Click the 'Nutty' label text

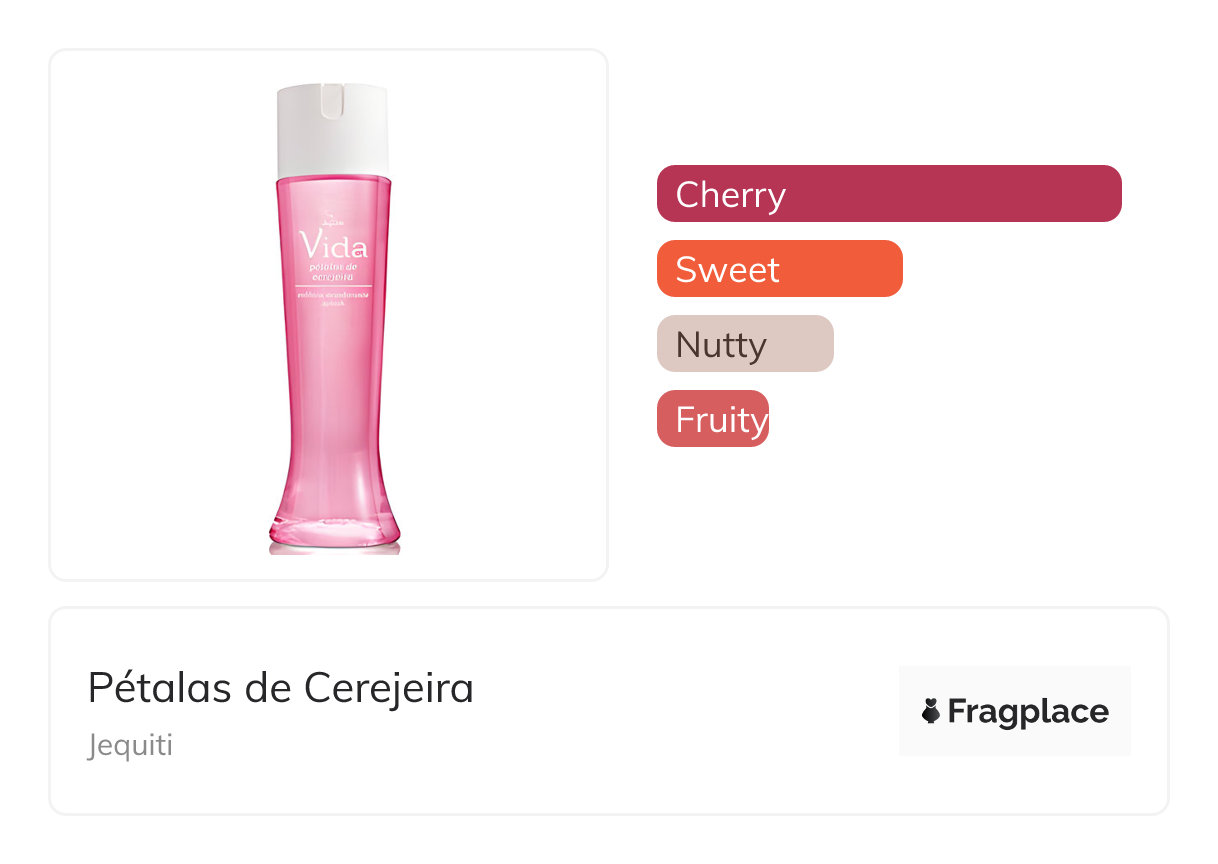pyautogui.click(x=721, y=345)
